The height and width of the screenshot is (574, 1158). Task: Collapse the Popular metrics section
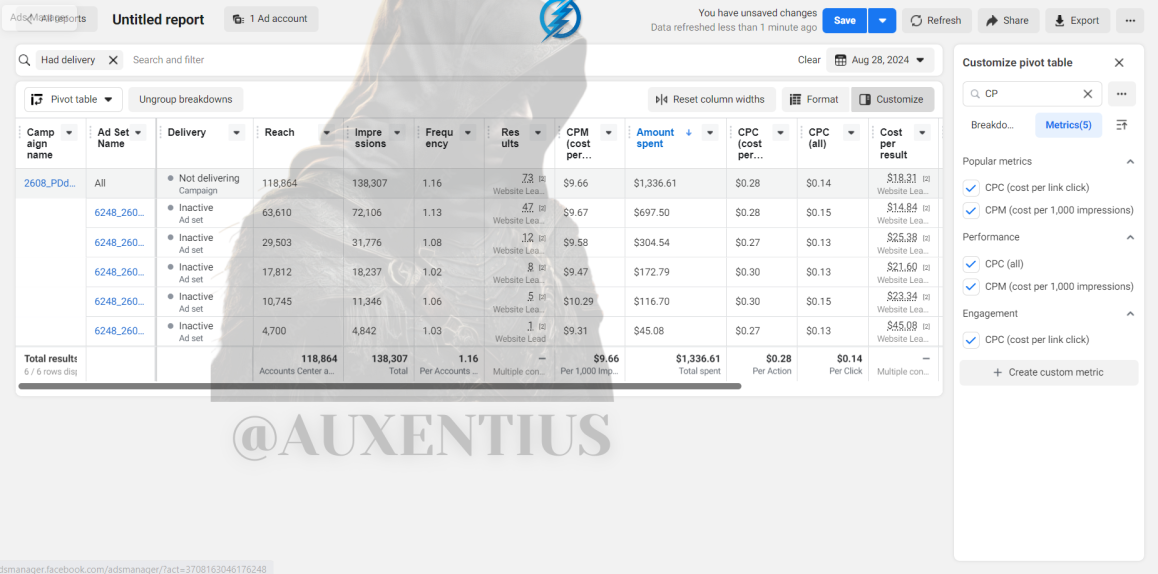tap(1129, 161)
